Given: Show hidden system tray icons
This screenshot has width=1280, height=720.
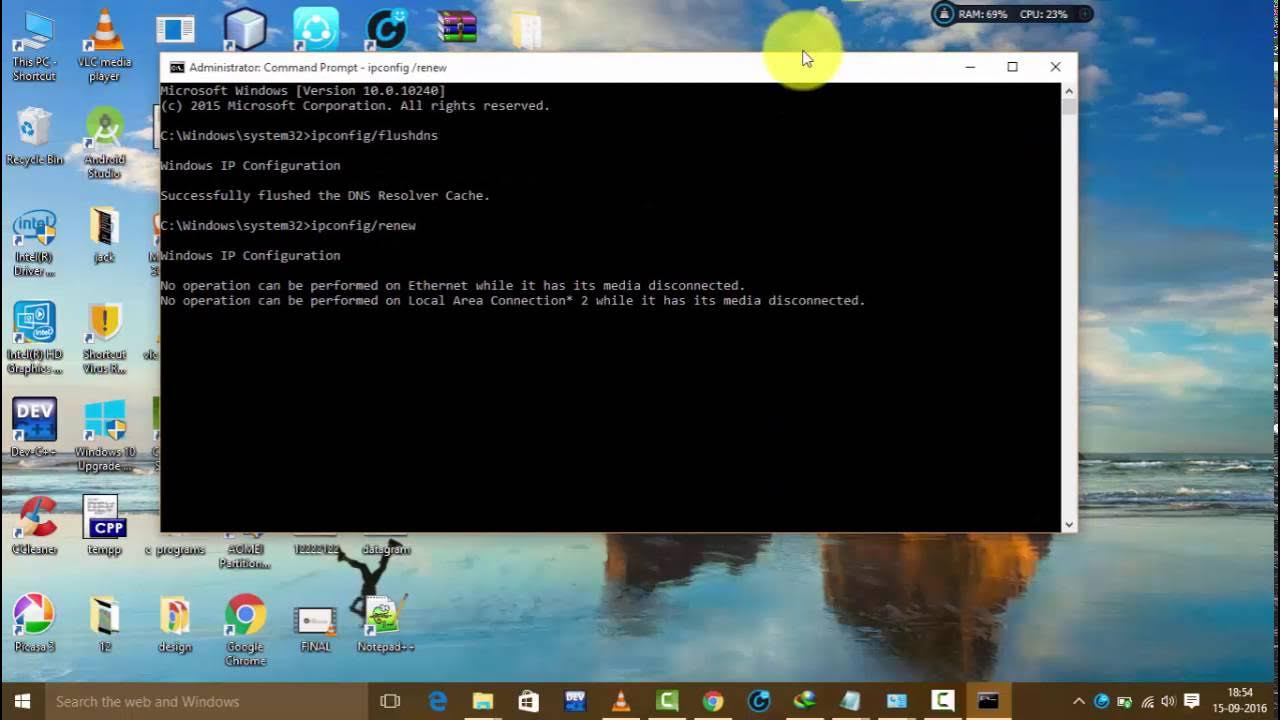Looking at the screenshot, I should point(1078,701).
